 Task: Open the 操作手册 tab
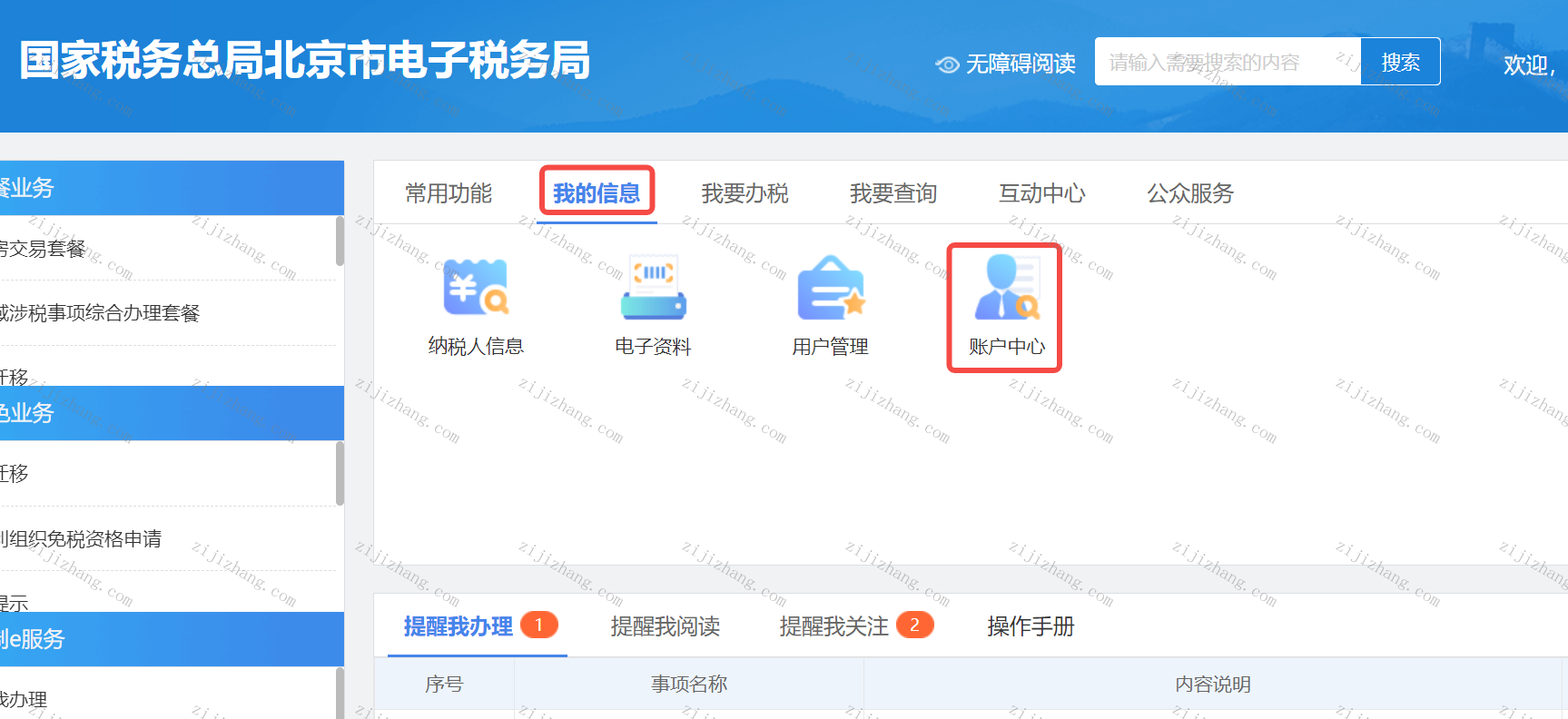click(x=1031, y=626)
